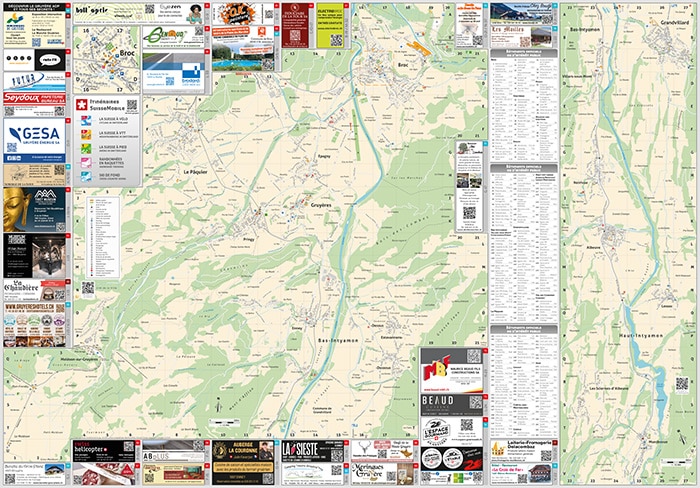Click the QR code in the La Chaudière advert
The image size is (700, 488).
59,294
